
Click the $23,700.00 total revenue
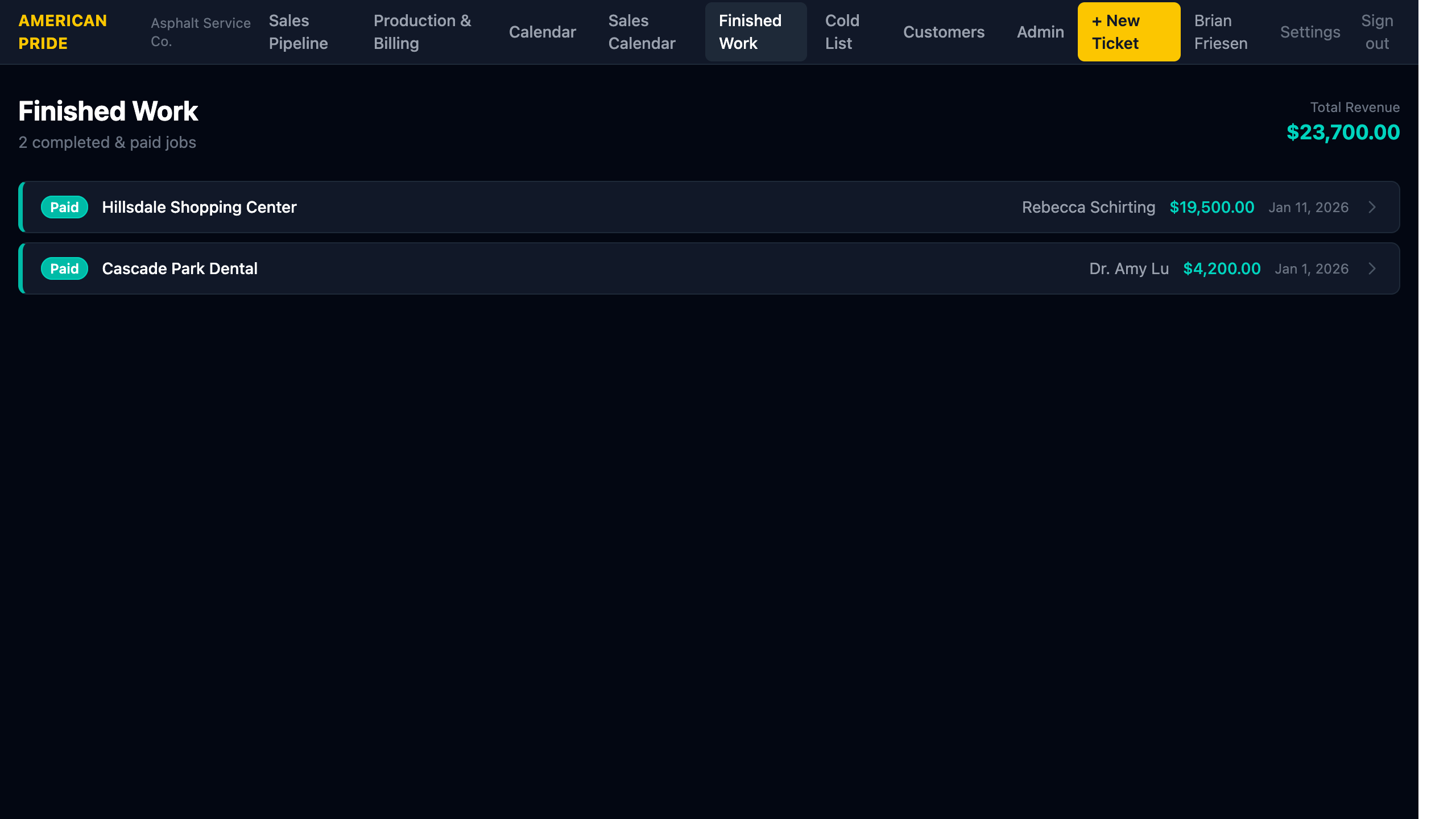pos(1343,132)
